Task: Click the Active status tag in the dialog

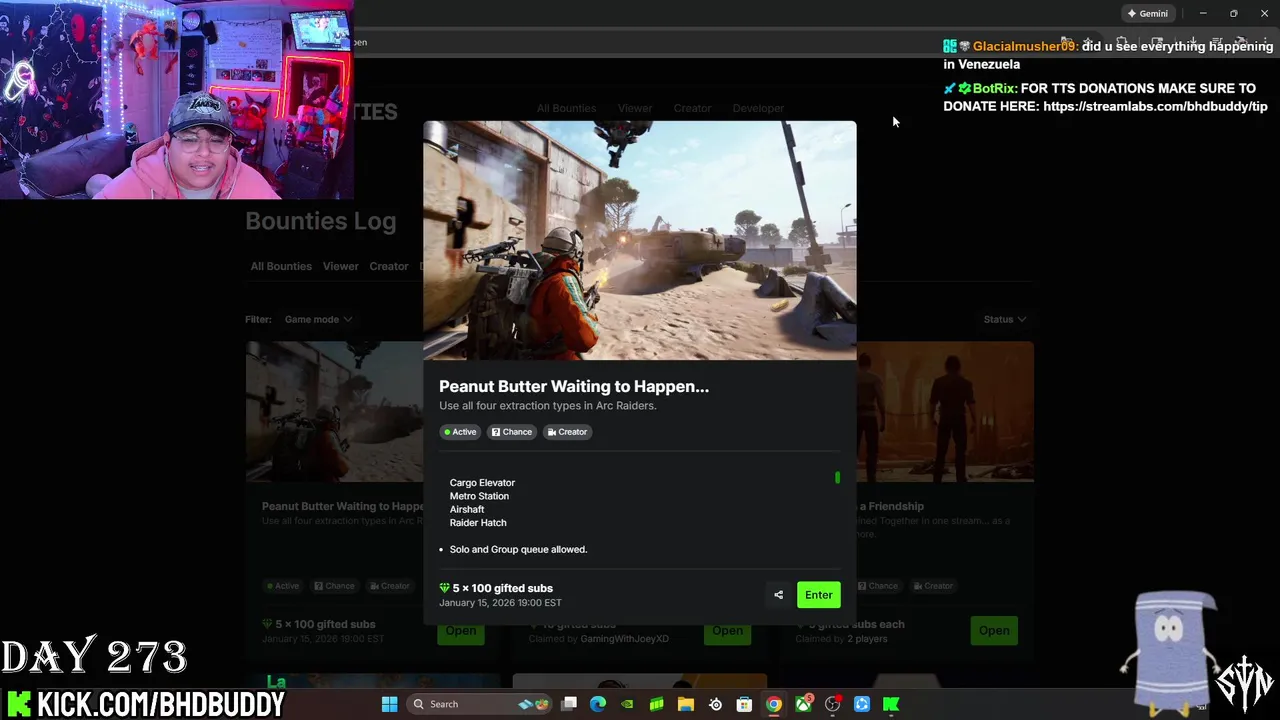Action: click(x=460, y=432)
